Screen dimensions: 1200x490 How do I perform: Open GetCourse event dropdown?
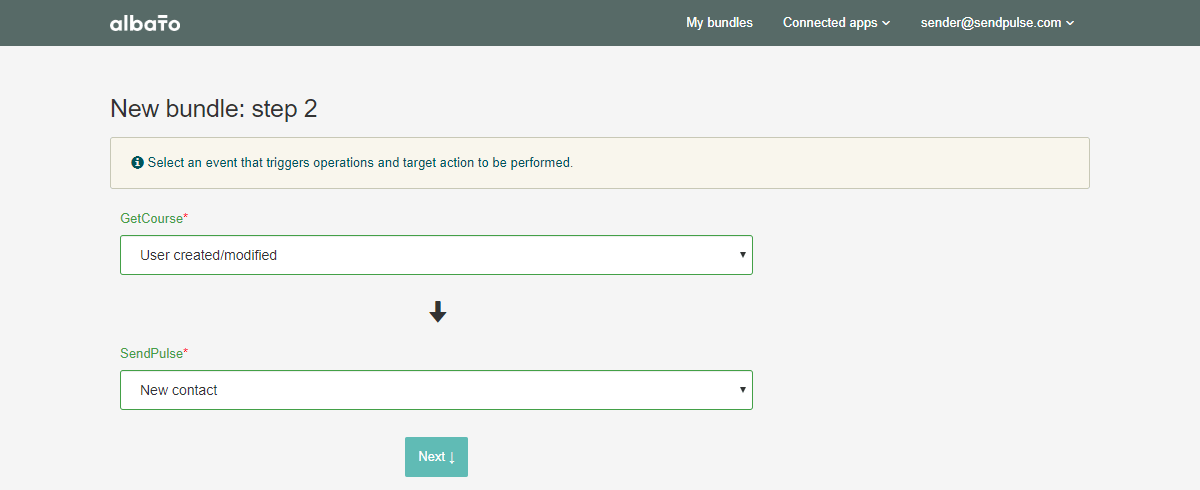click(436, 255)
